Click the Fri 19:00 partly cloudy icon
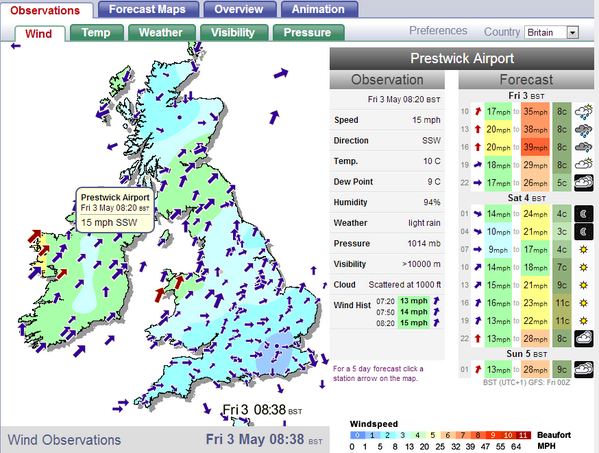 583,165
